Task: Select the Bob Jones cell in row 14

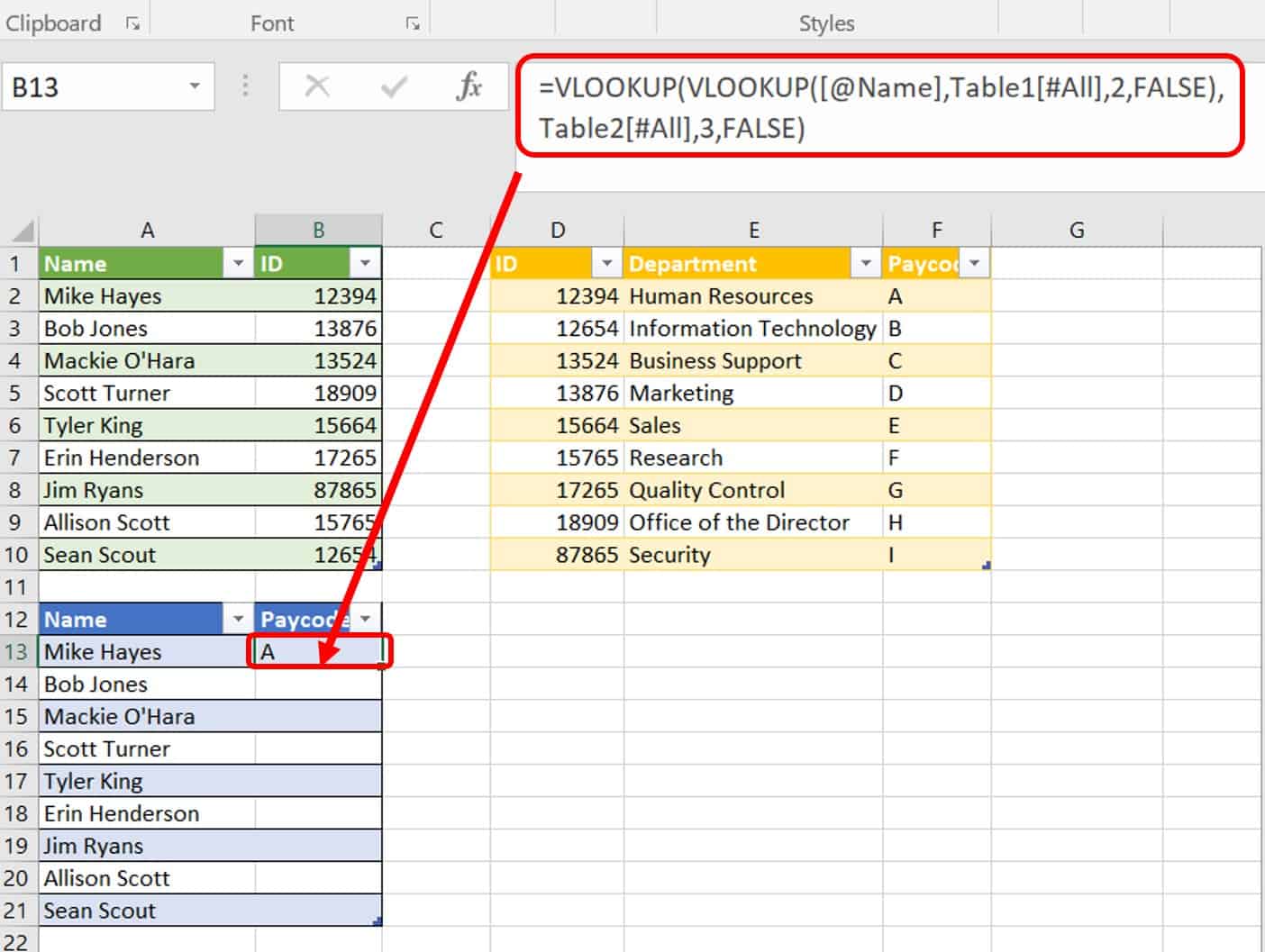Action: click(x=147, y=685)
